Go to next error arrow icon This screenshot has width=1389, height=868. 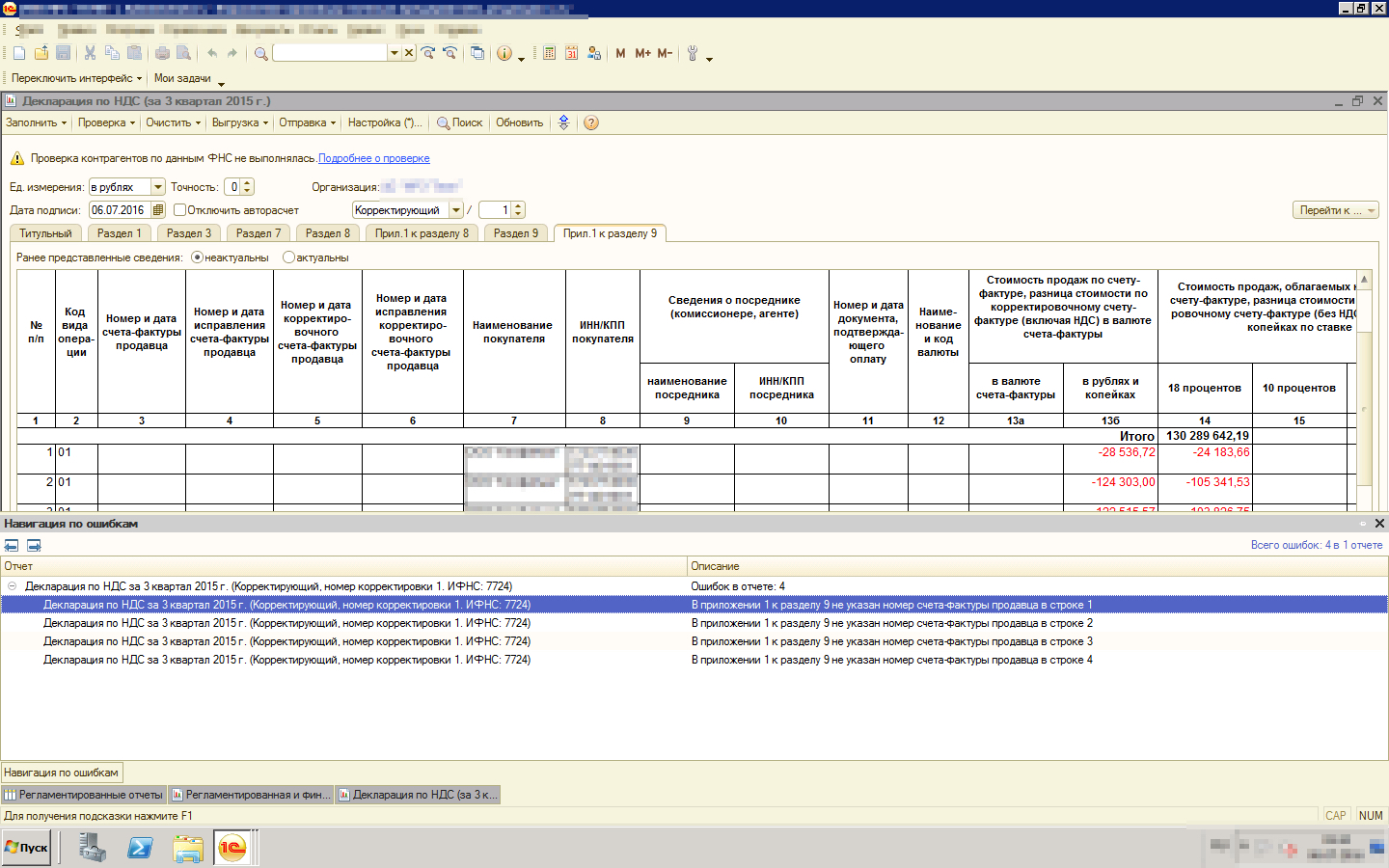(34, 545)
